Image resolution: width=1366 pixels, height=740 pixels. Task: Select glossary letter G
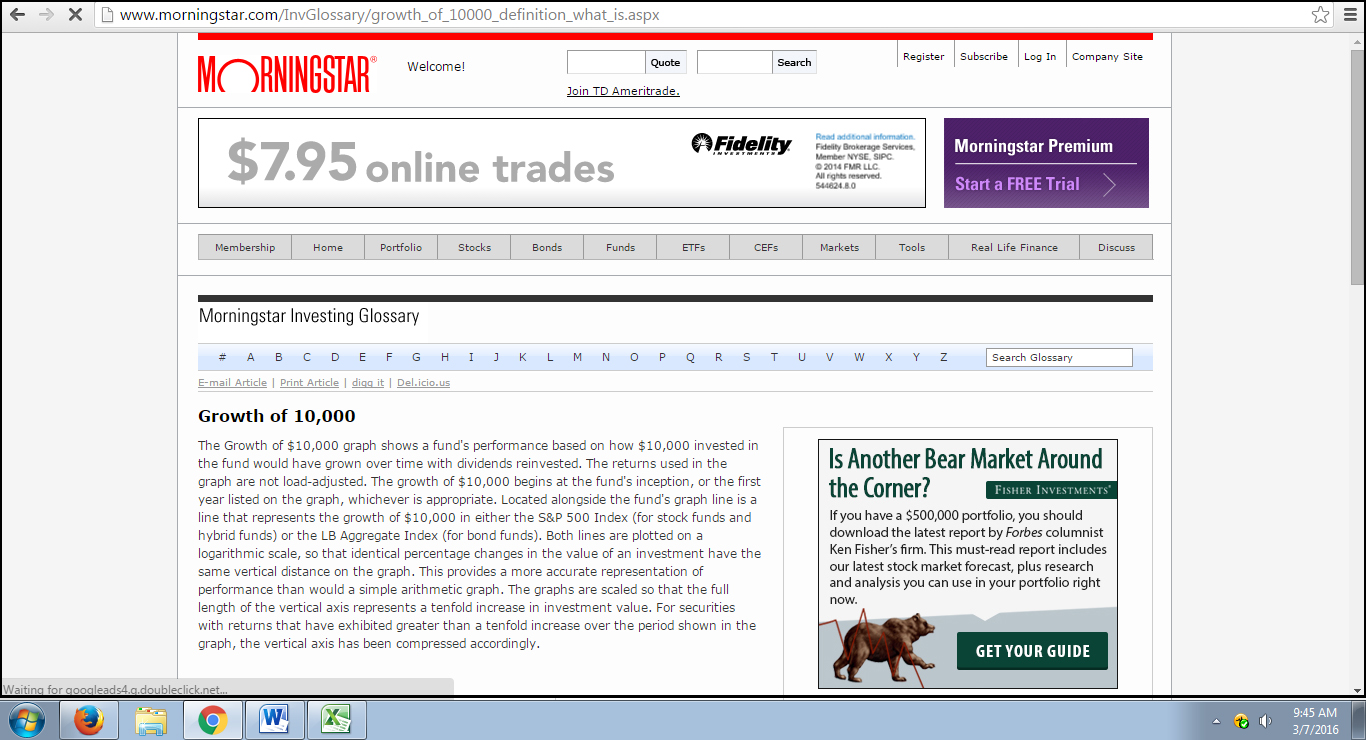click(417, 357)
